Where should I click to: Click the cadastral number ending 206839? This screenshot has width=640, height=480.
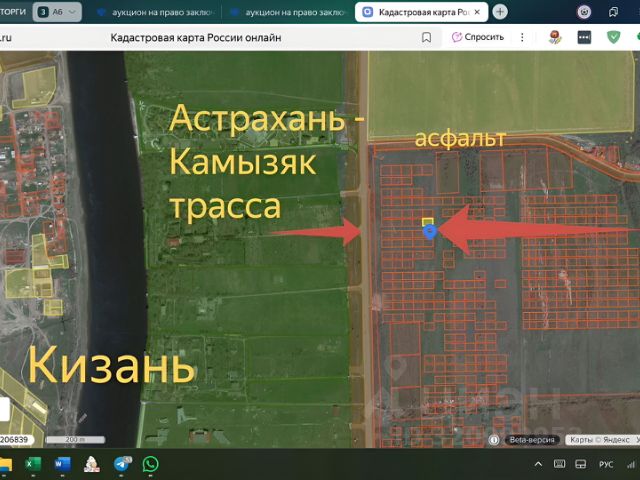point(16,440)
